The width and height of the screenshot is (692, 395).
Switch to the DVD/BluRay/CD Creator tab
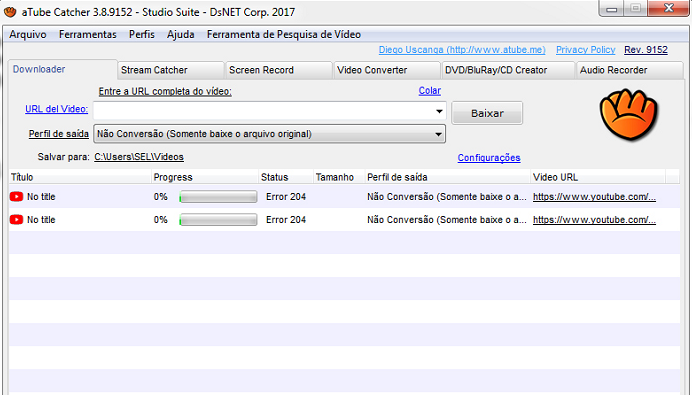coord(508,70)
